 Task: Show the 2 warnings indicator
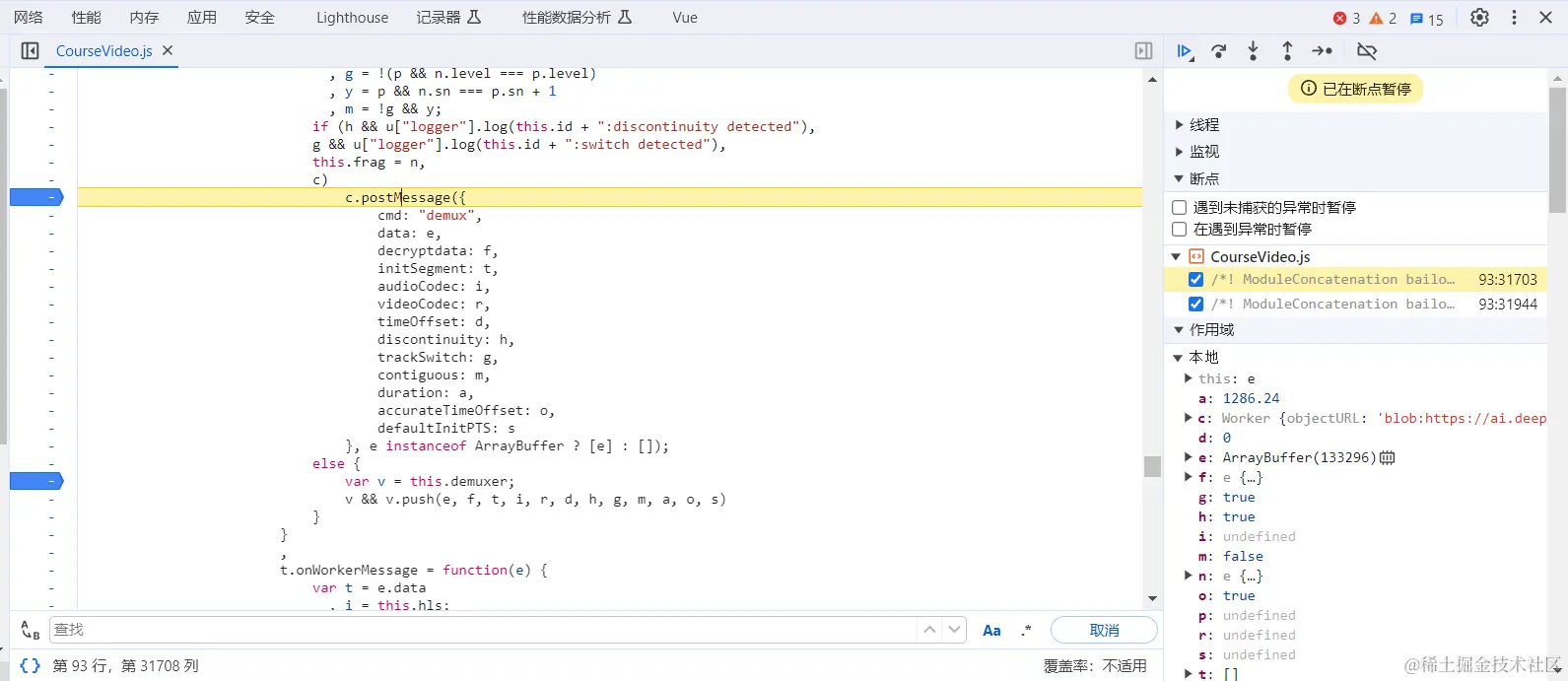click(x=1383, y=19)
